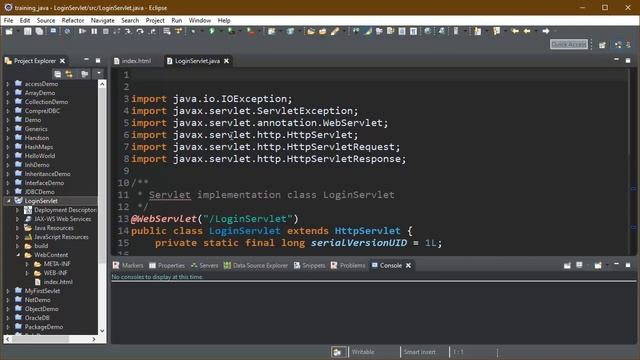This screenshot has height=360, width=640.
Task: Click the Terminate (stop) debug icon
Action: 106,31
